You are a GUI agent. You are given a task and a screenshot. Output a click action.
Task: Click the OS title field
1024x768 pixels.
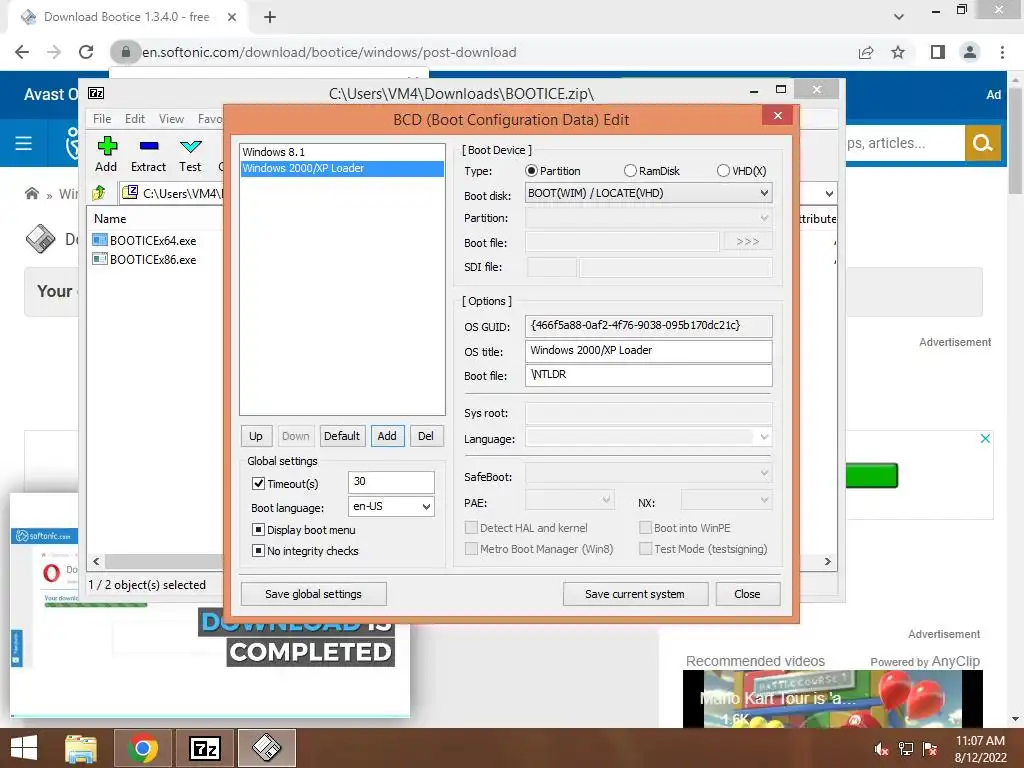click(x=648, y=350)
